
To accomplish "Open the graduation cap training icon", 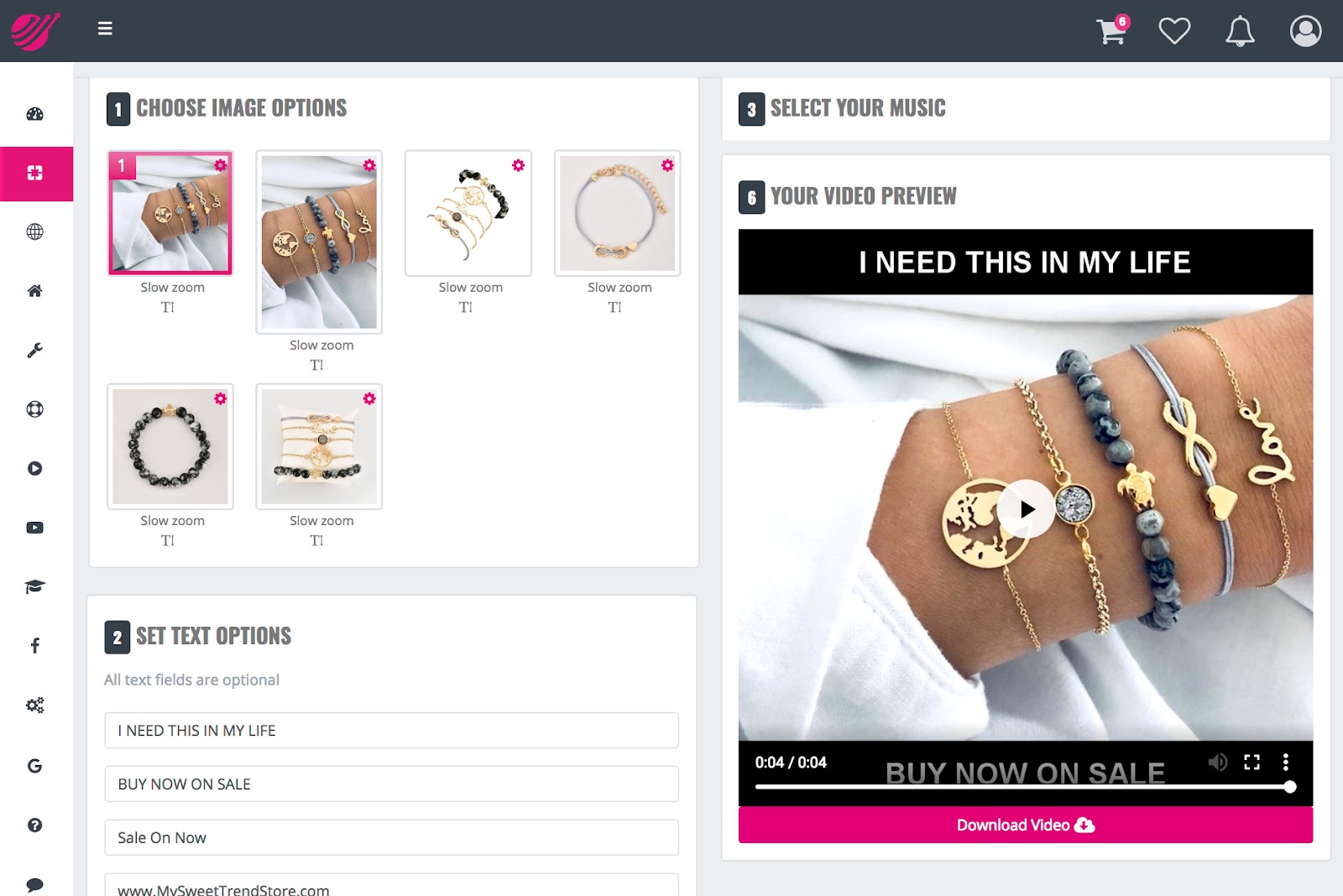I will [x=34, y=586].
